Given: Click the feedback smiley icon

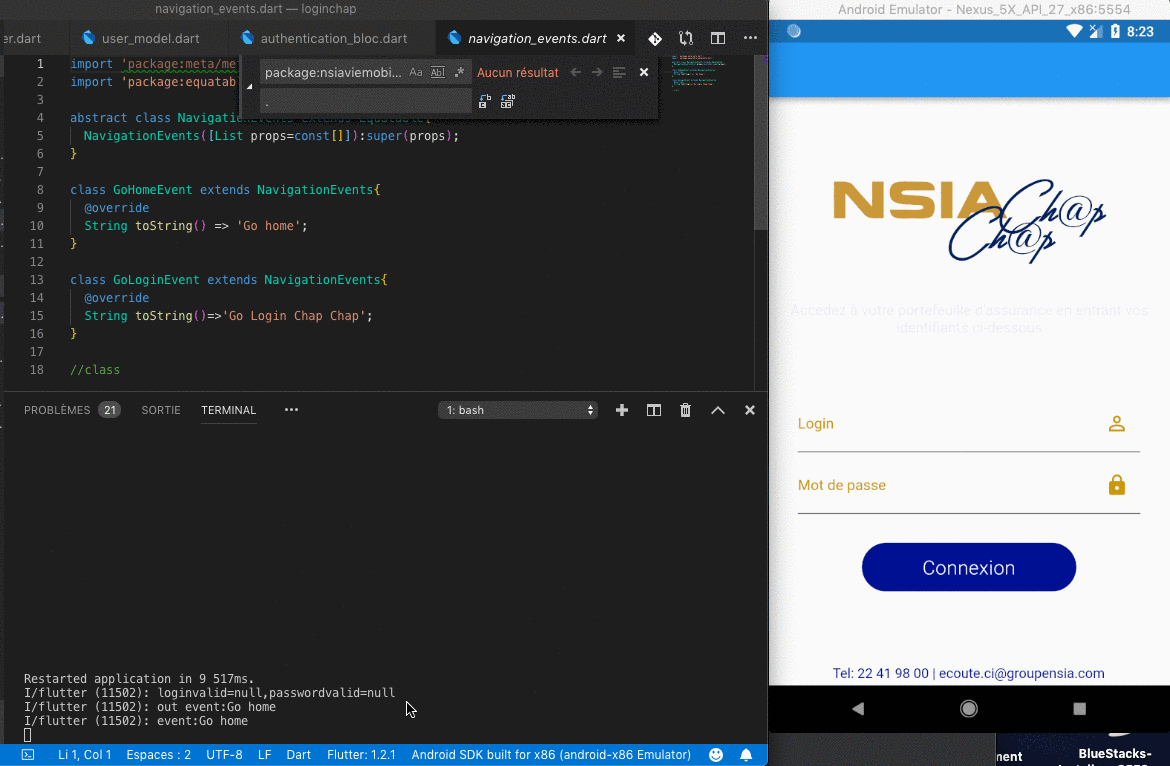Looking at the screenshot, I should pyautogui.click(x=716, y=755).
